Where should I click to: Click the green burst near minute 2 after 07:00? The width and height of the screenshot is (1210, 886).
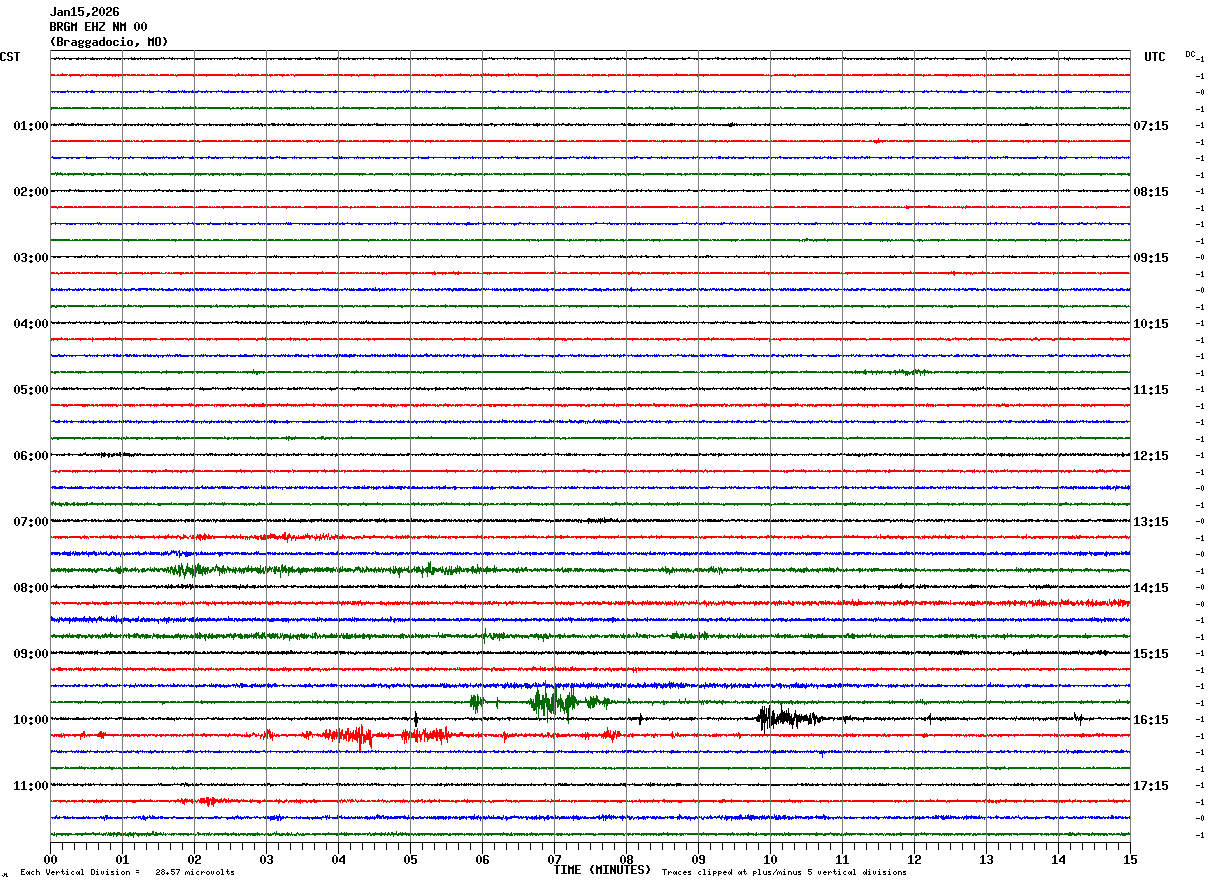[190, 570]
